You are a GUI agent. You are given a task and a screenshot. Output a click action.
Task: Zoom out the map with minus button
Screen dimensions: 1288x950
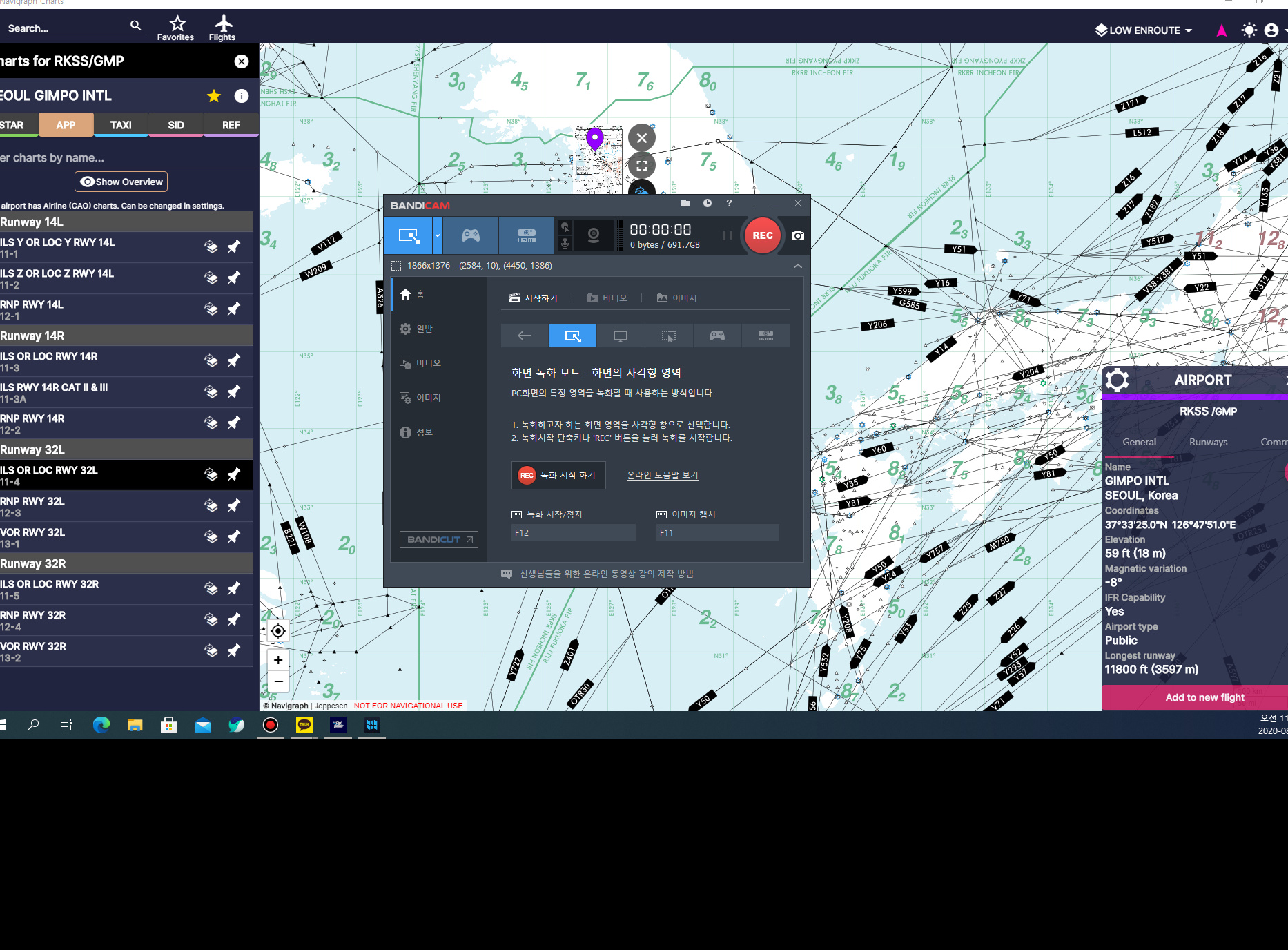pos(278,681)
